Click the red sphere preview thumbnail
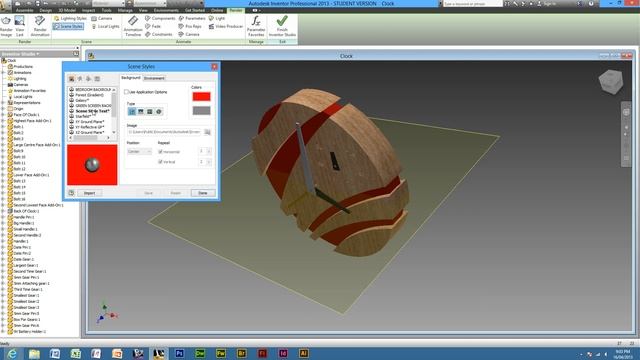The height and width of the screenshot is (360, 640). click(92, 165)
